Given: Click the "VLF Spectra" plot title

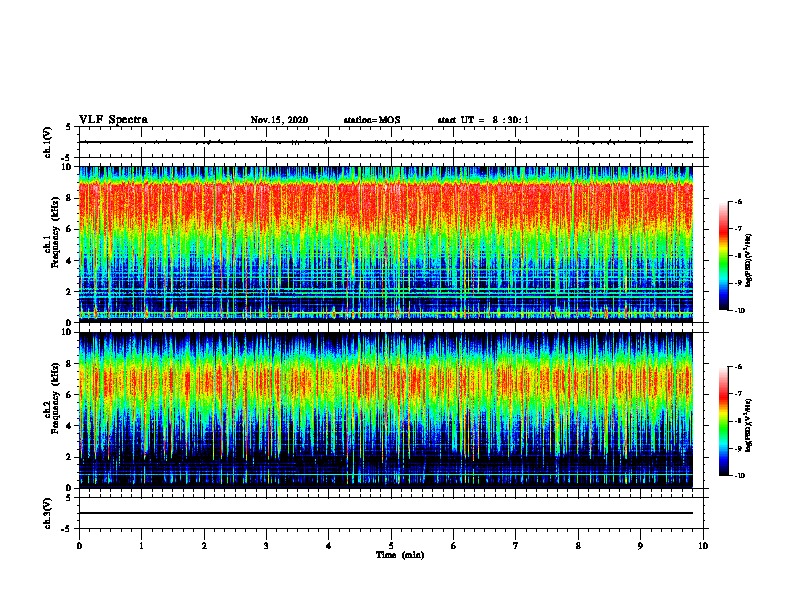Looking at the screenshot, I should [113, 120].
